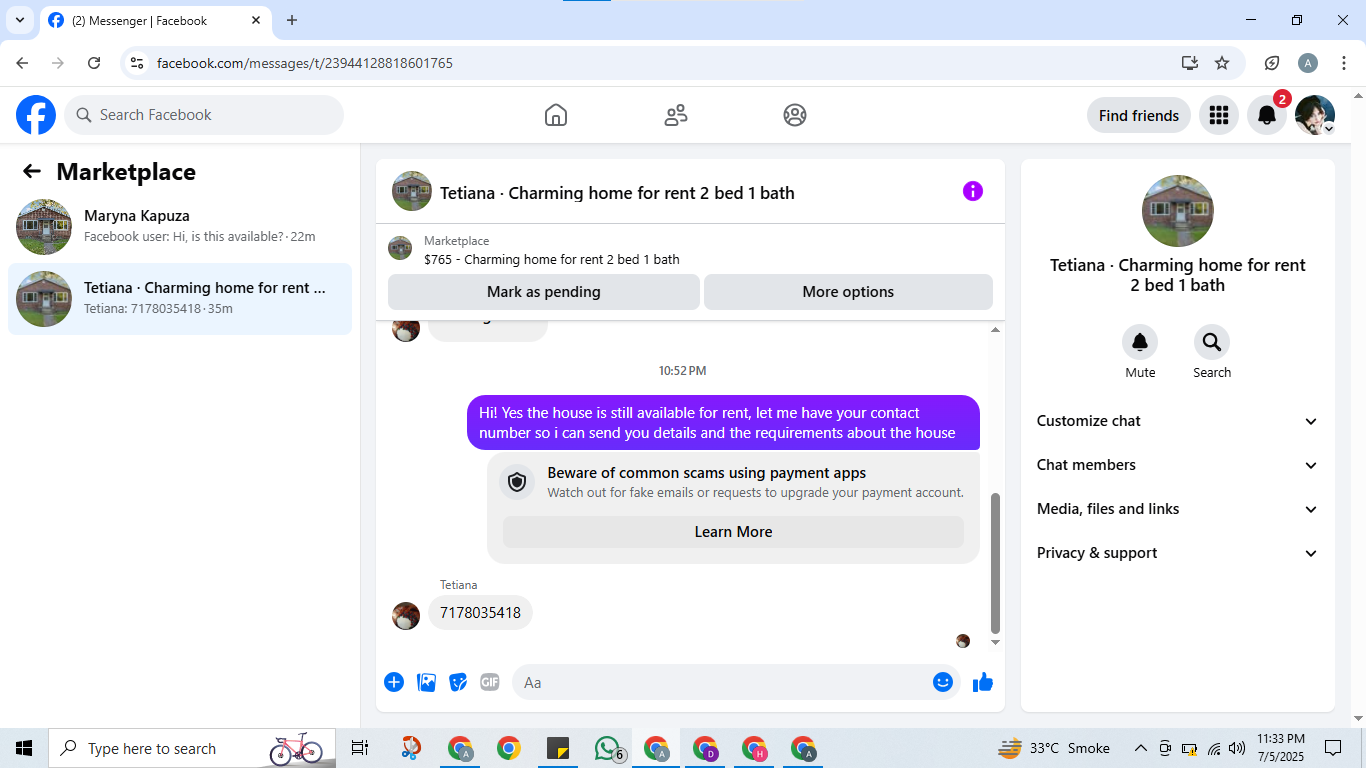The image size is (1366, 768).
Task: Click the More options button
Action: (x=848, y=292)
